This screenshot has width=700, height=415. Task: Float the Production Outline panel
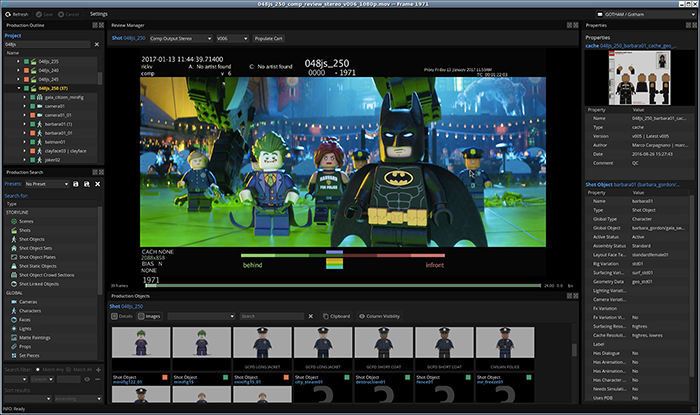click(x=95, y=25)
